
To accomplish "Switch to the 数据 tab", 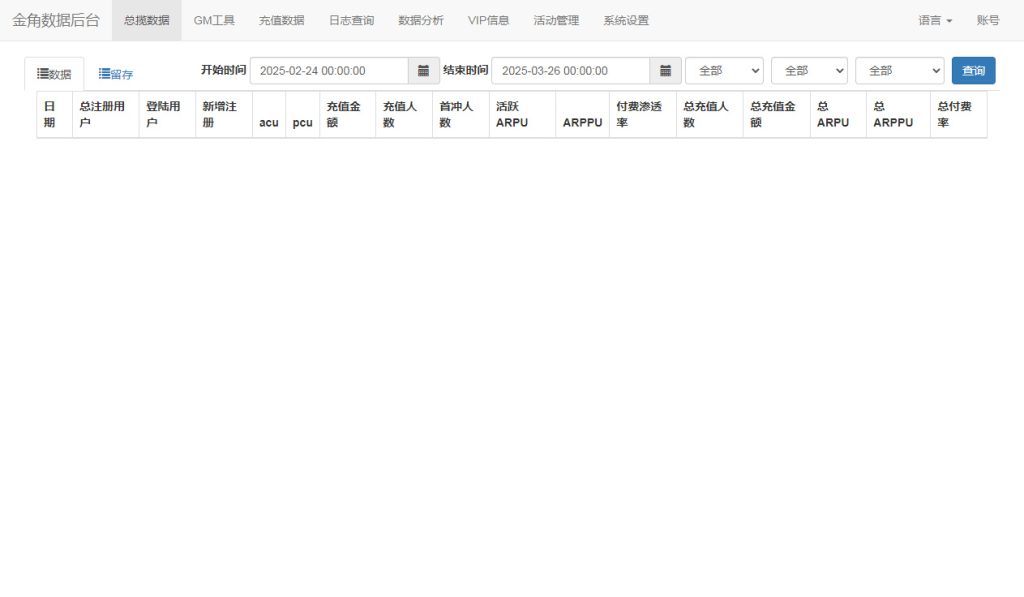I will click(55, 71).
